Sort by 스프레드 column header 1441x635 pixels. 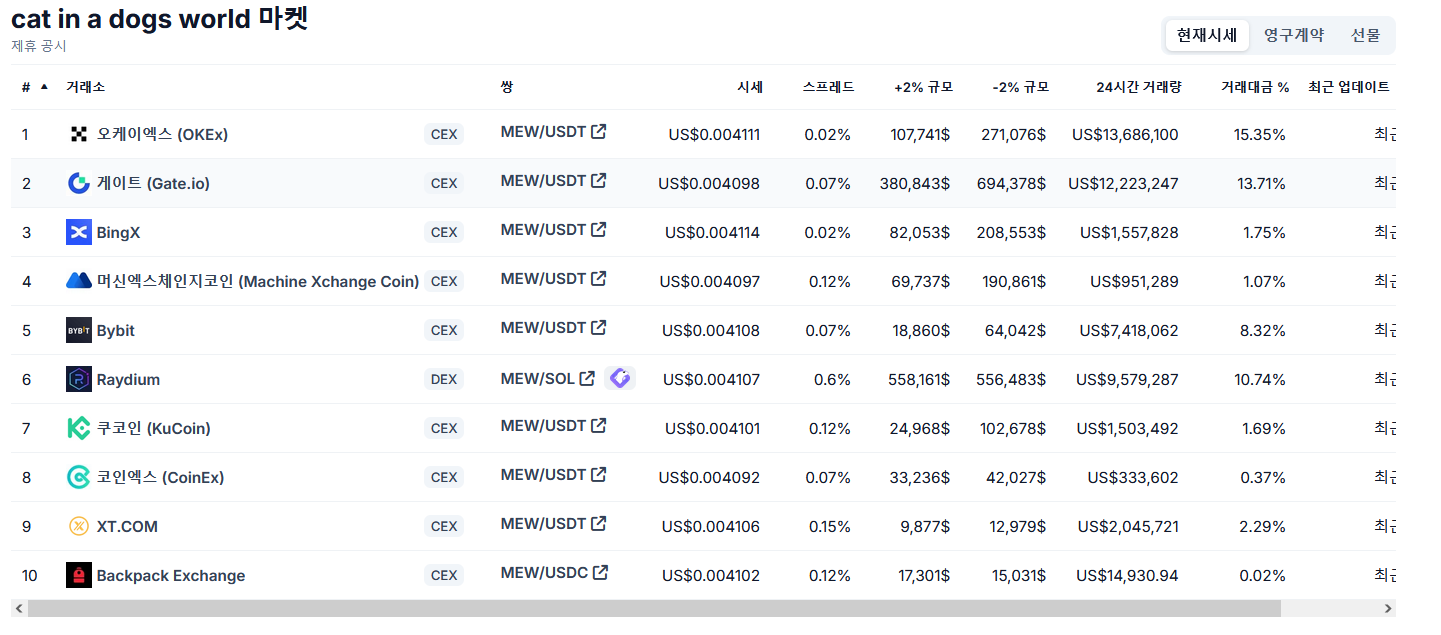828,87
